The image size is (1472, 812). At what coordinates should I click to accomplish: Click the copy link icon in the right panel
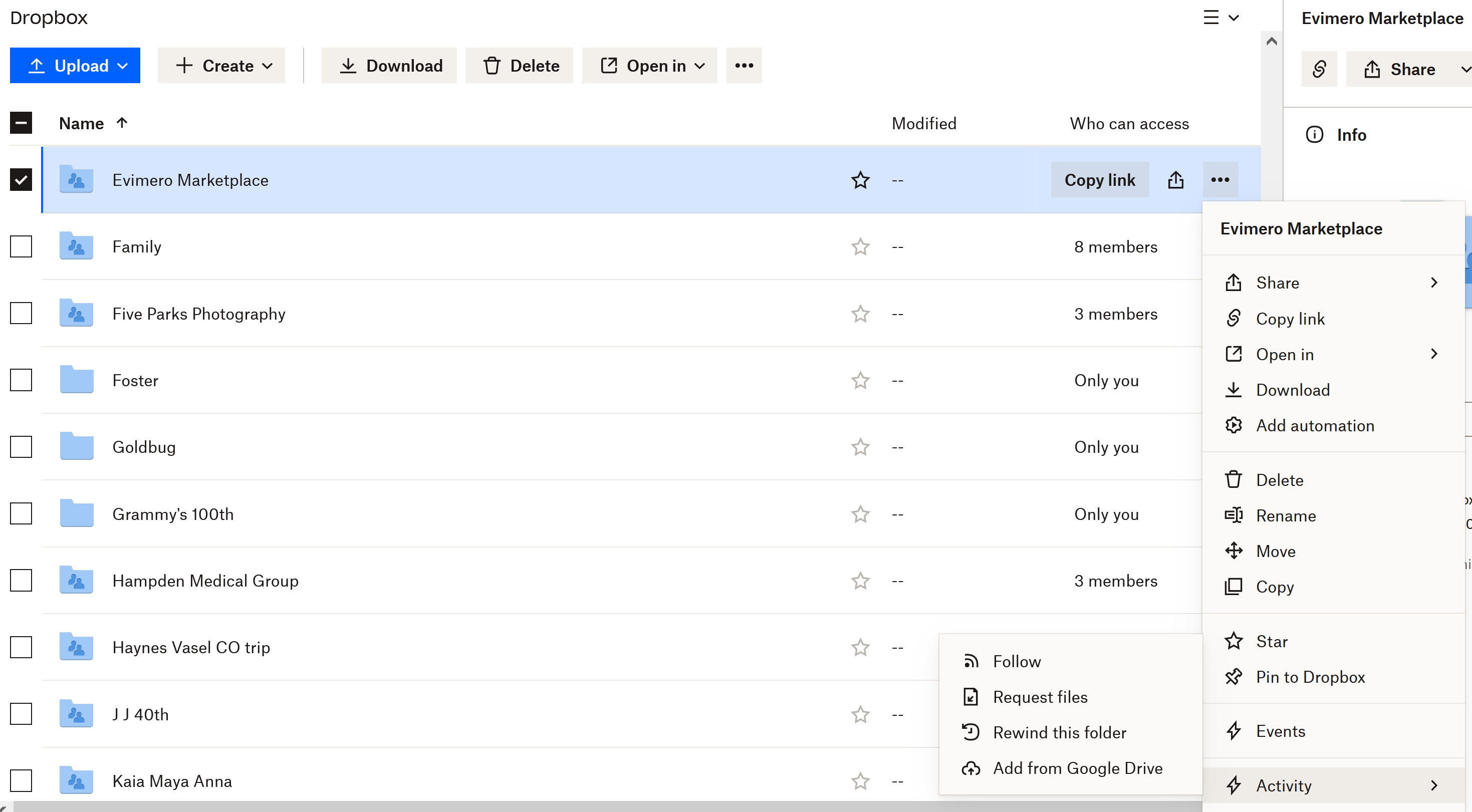(x=1319, y=69)
